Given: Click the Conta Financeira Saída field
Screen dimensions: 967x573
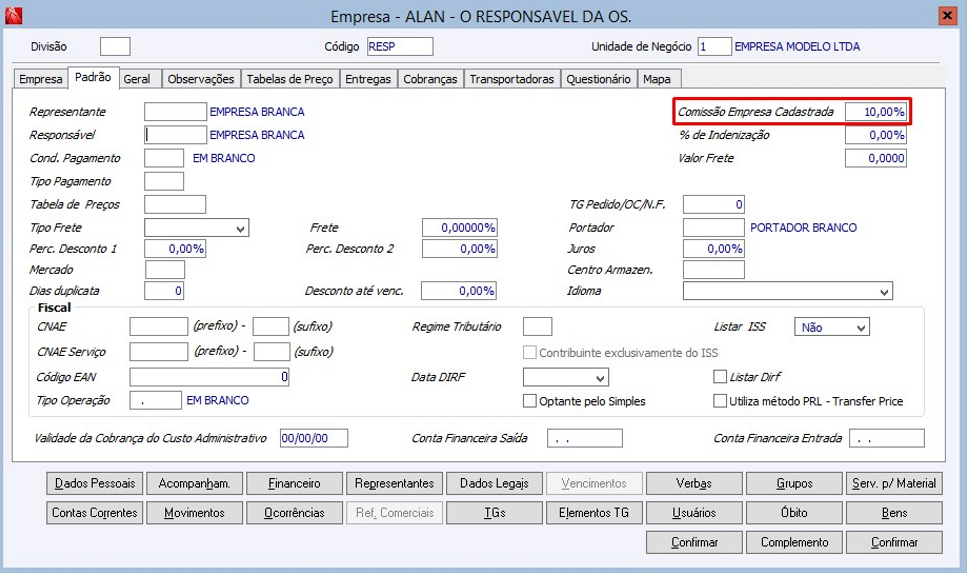Looking at the screenshot, I should pos(585,438).
